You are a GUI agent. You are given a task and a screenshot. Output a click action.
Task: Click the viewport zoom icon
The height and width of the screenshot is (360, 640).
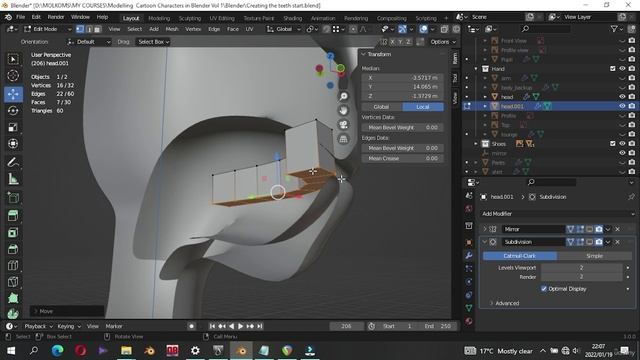pos(344,96)
